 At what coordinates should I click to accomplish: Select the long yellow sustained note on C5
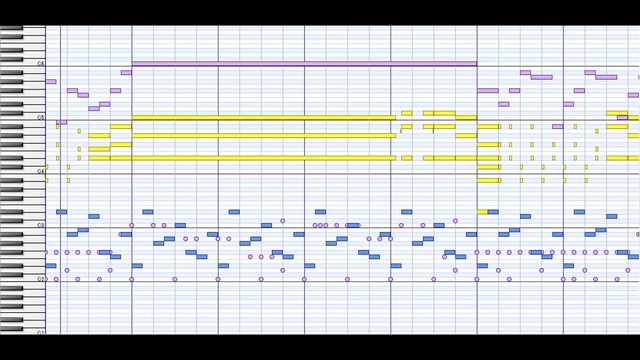(264, 118)
